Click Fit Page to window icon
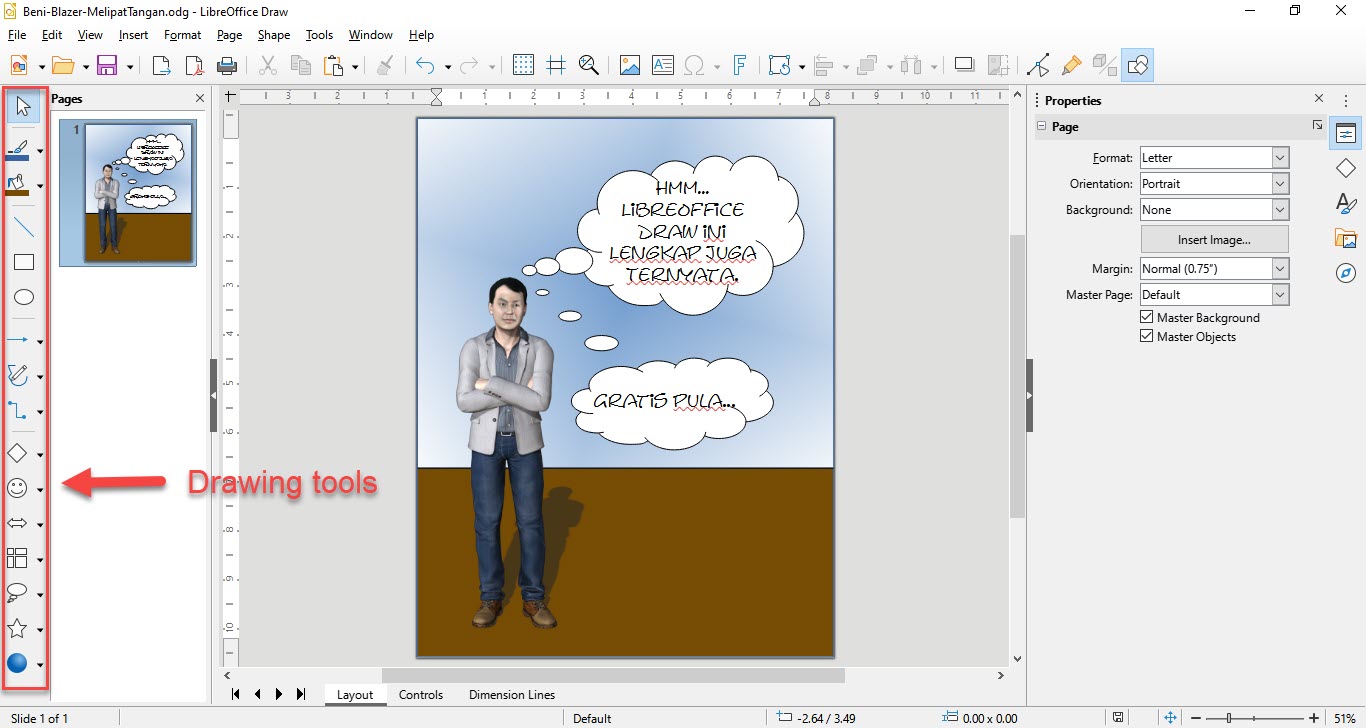The width and height of the screenshot is (1366, 728). 1171,718
